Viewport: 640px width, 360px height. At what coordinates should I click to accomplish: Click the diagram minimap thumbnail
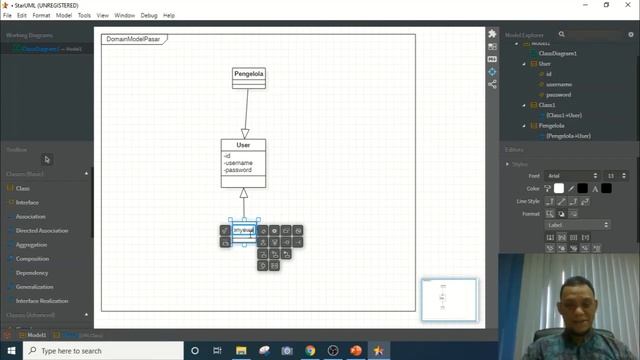tap(449, 299)
